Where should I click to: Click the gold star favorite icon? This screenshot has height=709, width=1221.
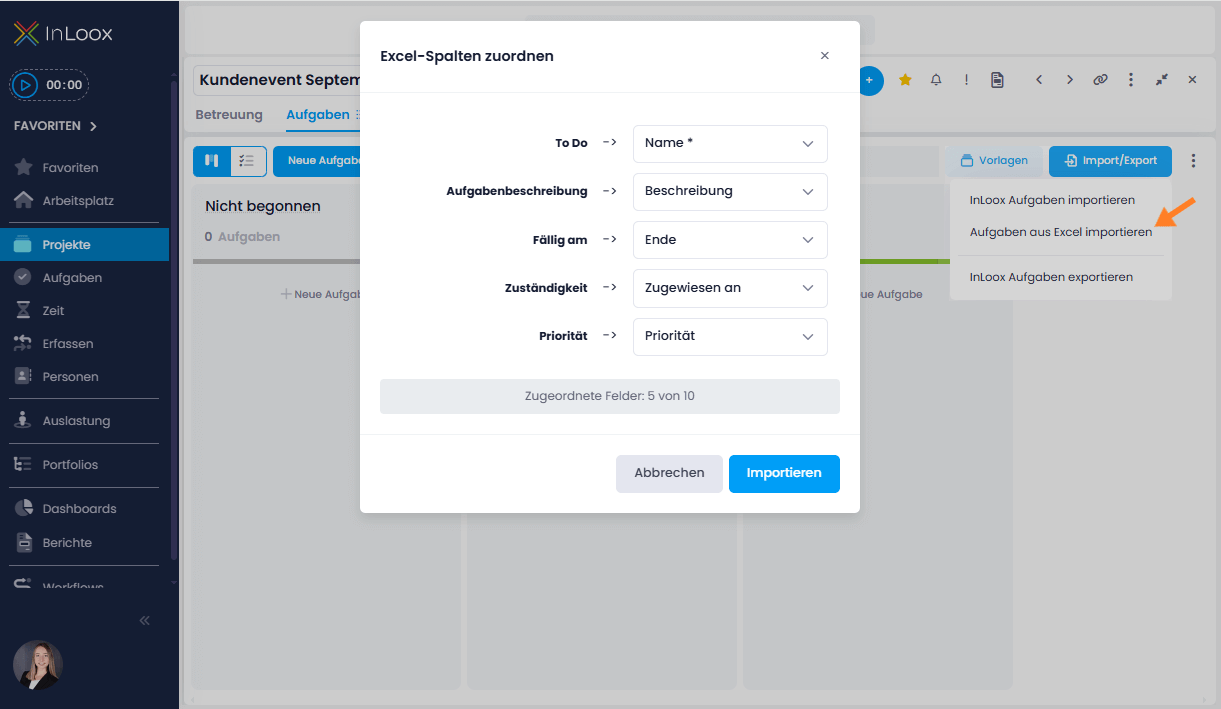pos(905,80)
